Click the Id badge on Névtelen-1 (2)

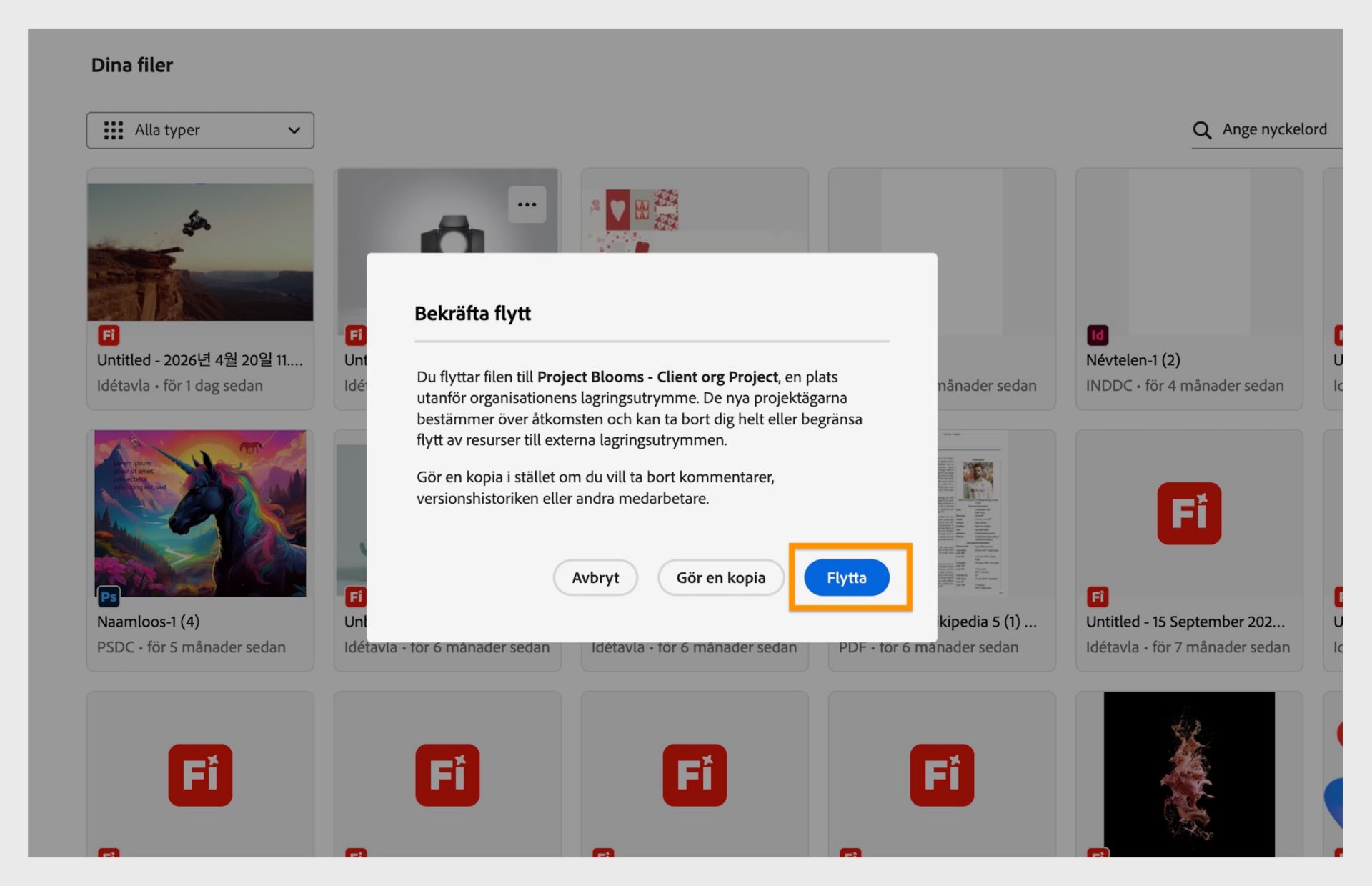pyautogui.click(x=1098, y=334)
